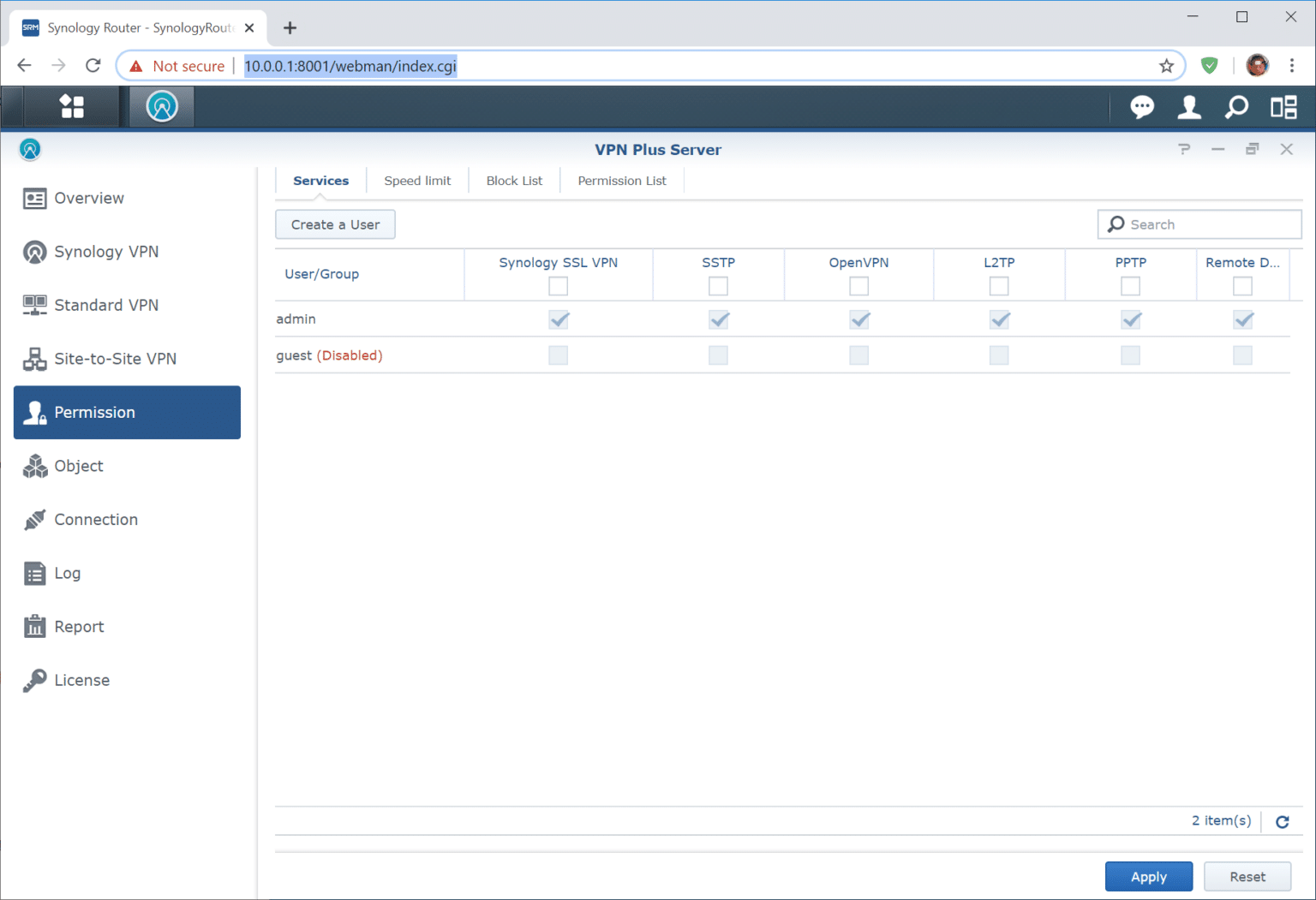Go to Synology VPN settings
This screenshot has height=900, width=1316.
point(127,252)
